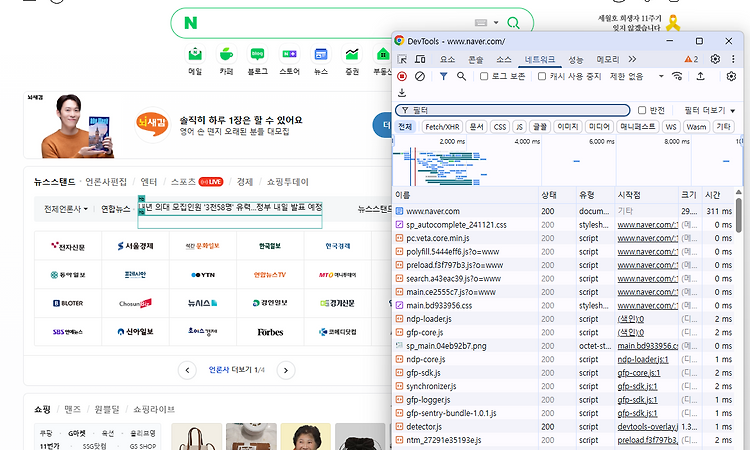Open the 전체언론사 dropdown
This screenshot has width=750, height=450.
(x=66, y=209)
